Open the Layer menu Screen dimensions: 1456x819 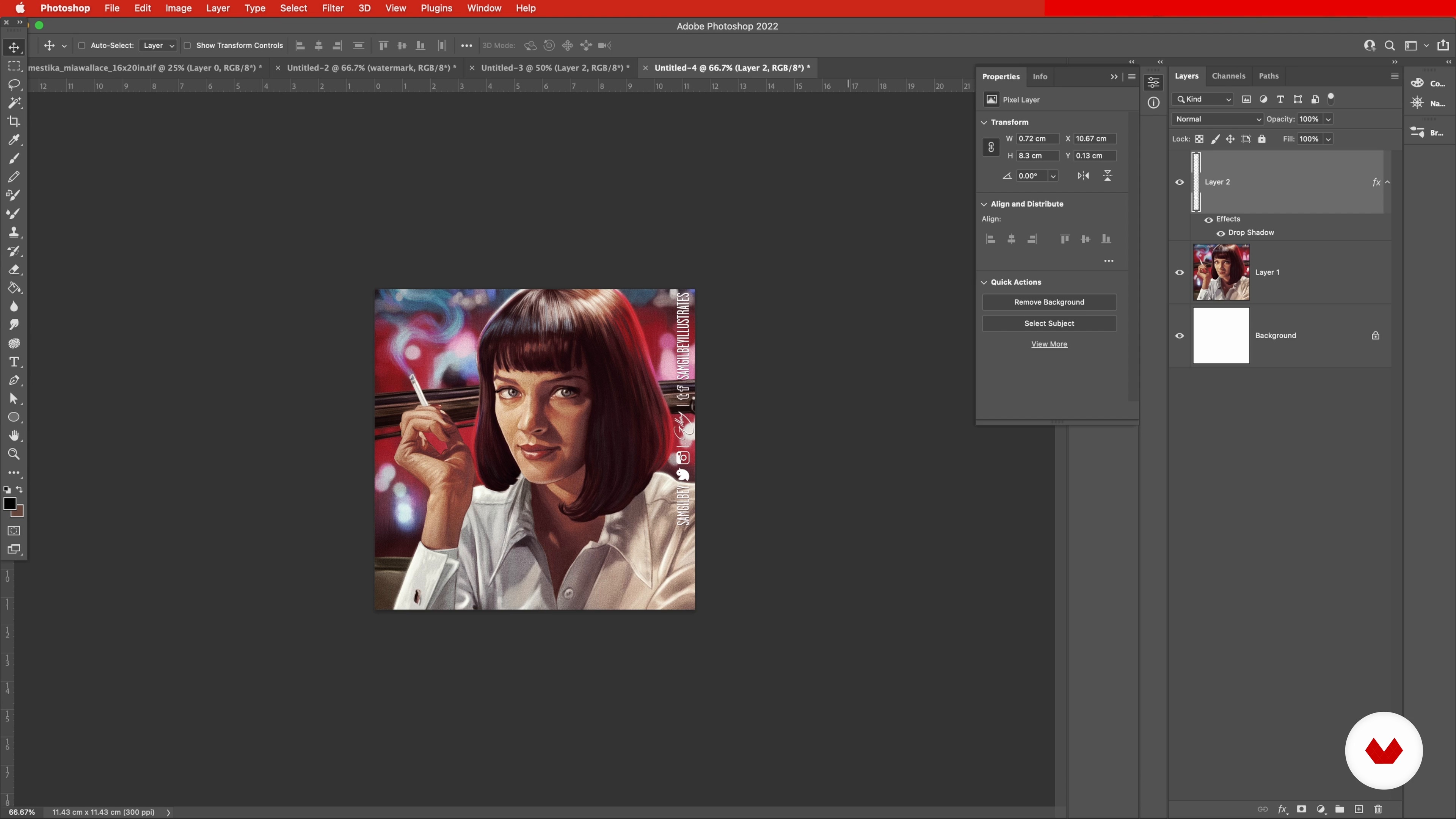218,8
